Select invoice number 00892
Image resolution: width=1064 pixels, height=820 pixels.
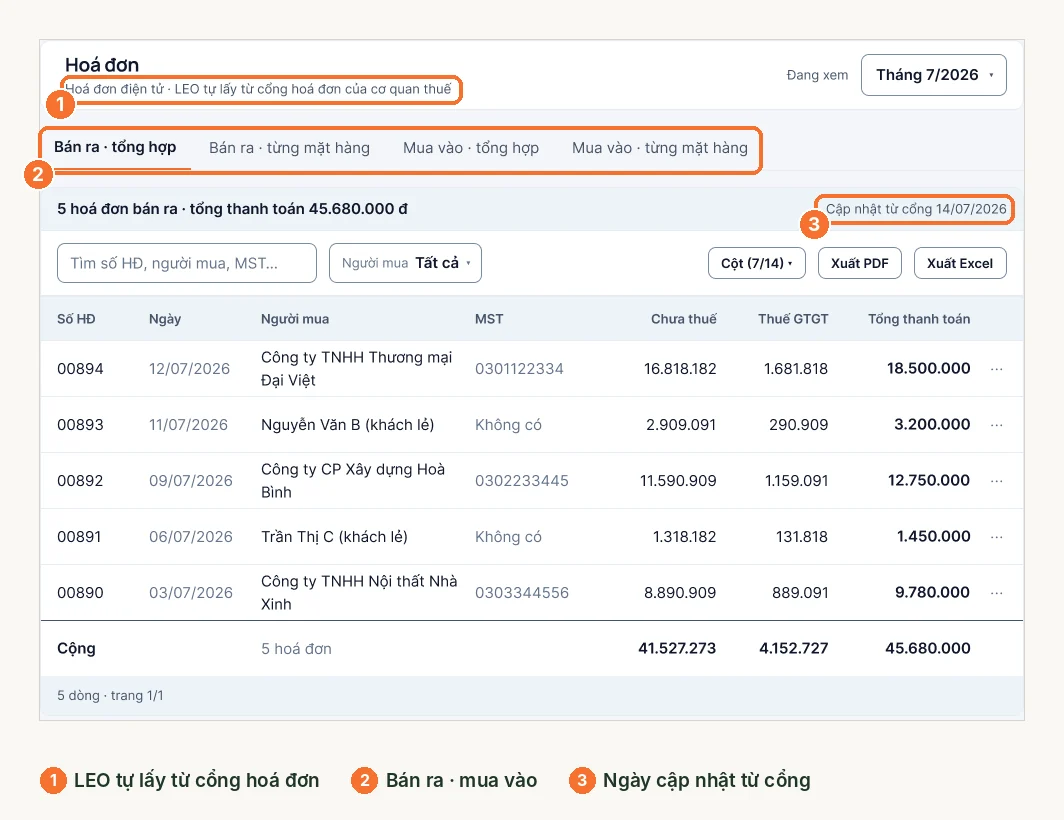pyautogui.click(x=80, y=481)
